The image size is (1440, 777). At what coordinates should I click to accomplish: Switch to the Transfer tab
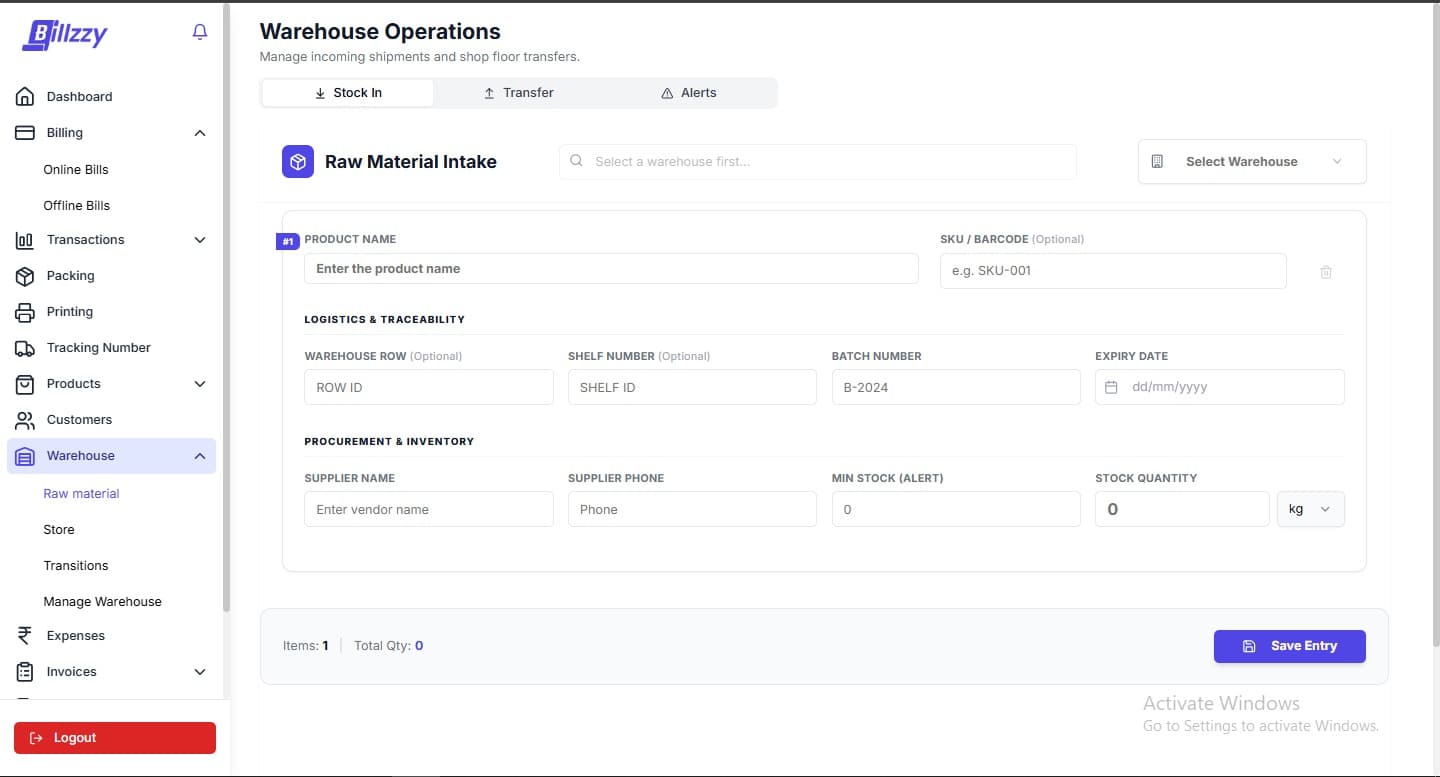tap(519, 93)
